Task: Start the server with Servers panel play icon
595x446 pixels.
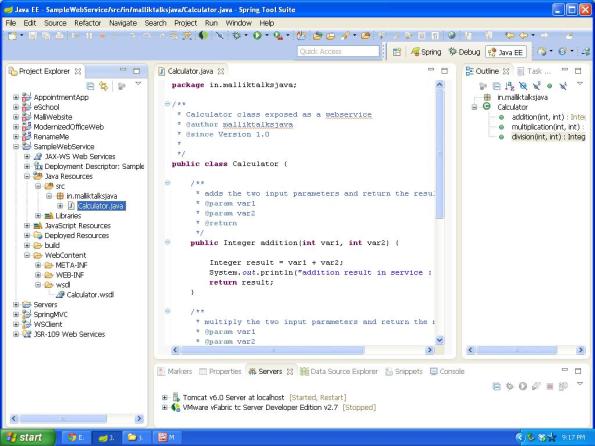Action: (x=523, y=386)
